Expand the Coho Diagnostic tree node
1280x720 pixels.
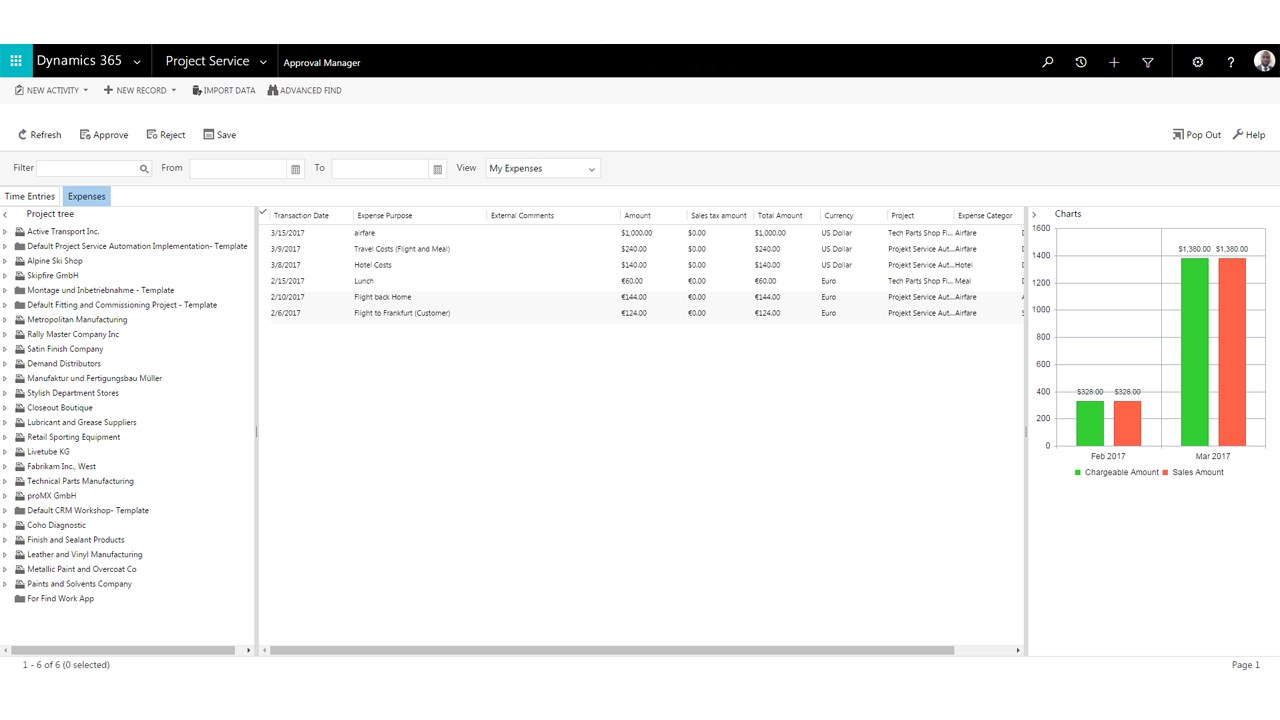tap(5, 525)
